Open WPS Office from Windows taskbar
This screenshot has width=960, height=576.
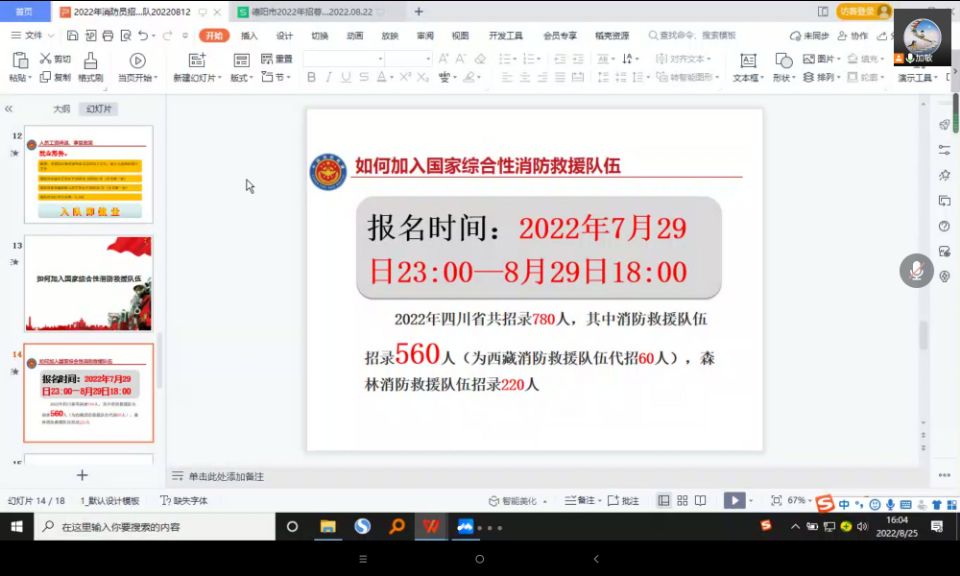tap(430, 526)
